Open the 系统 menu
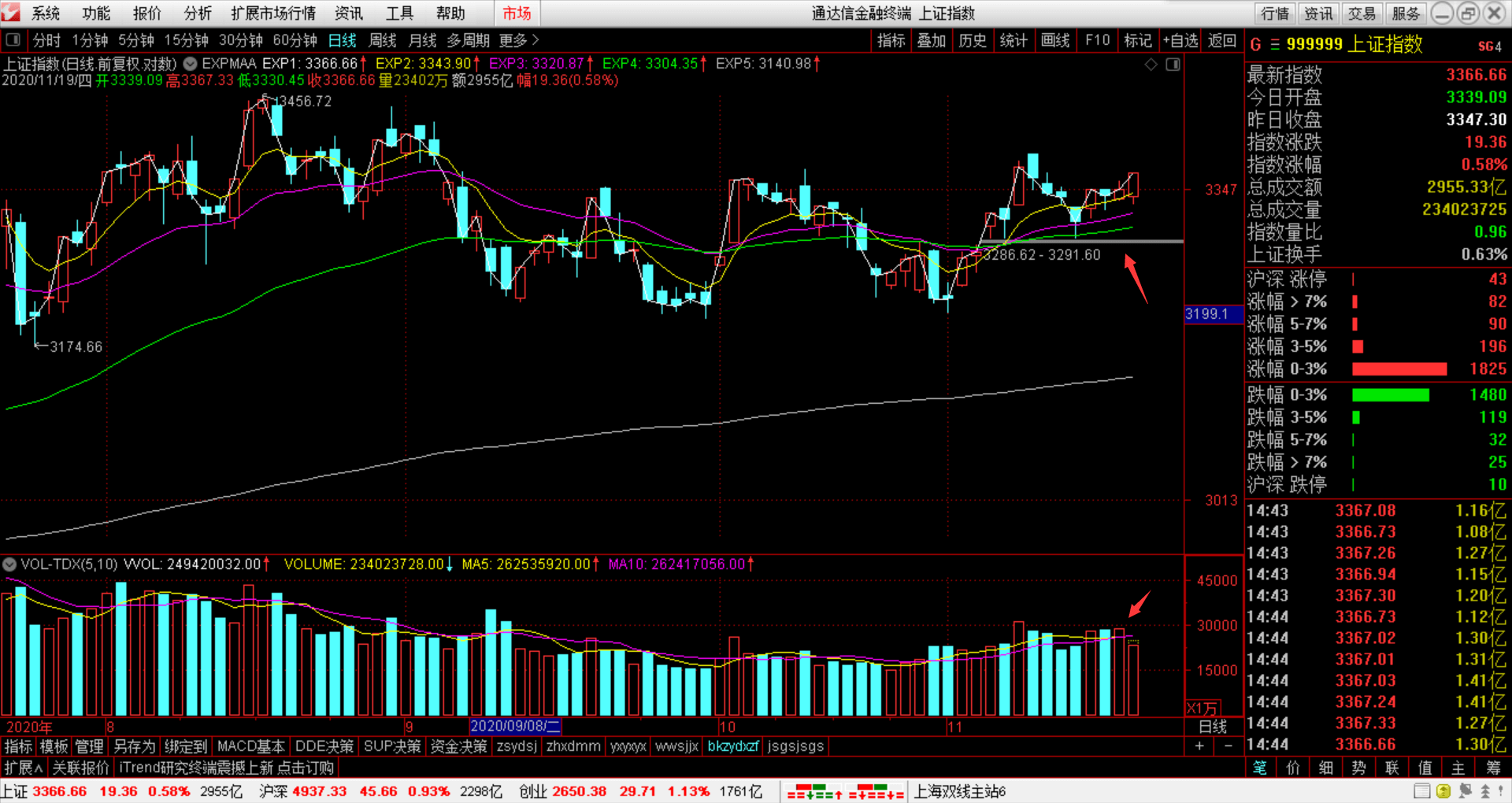This screenshot has width=1512, height=803. (45, 13)
